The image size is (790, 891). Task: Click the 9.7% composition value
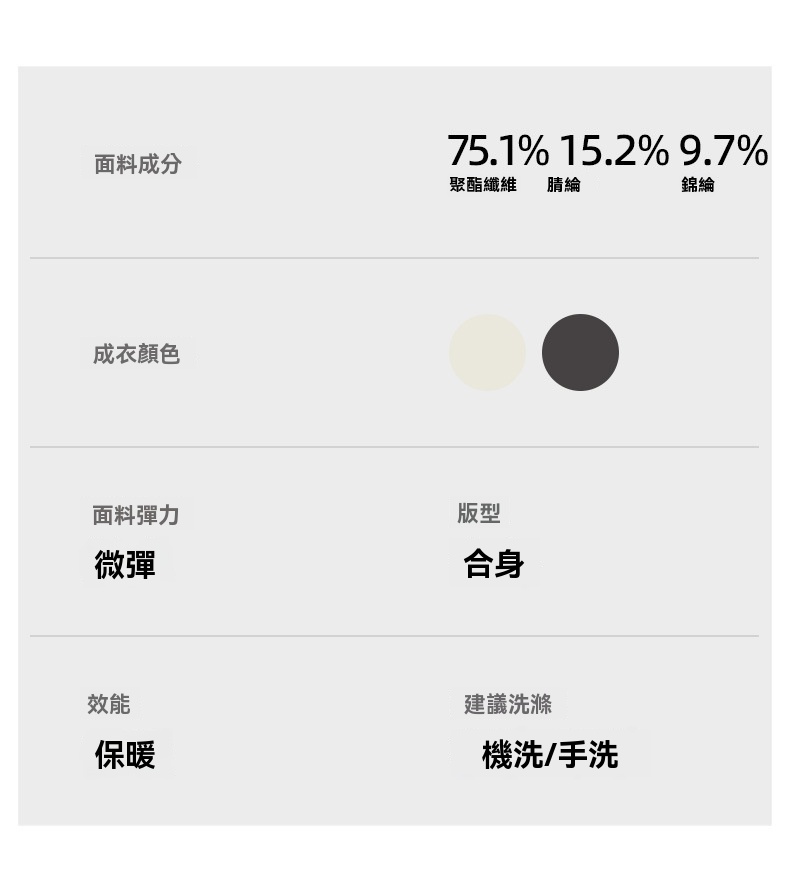click(x=723, y=151)
